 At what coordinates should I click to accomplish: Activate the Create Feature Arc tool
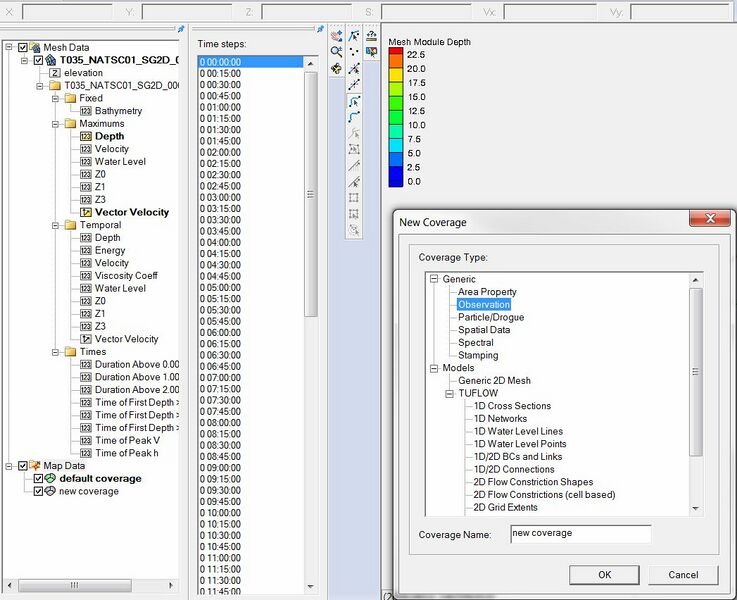(354, 117)
